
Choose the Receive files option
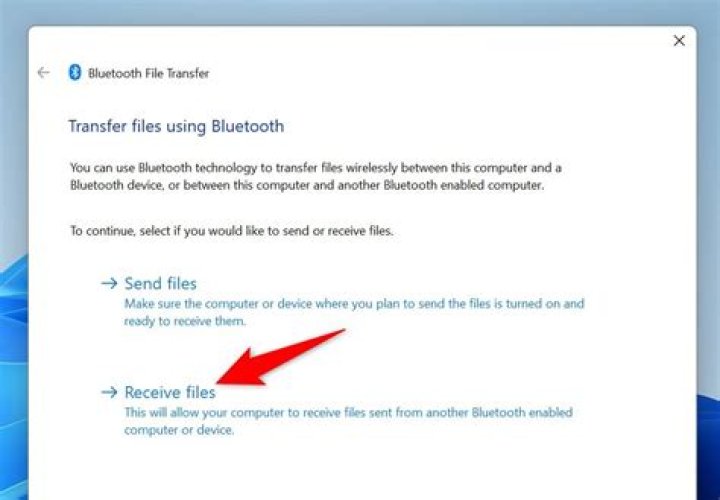coord(170,392)
